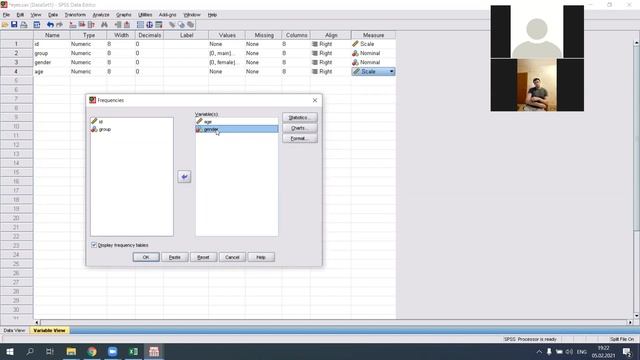Click the arrow button to move variable back

pos(184,177)
